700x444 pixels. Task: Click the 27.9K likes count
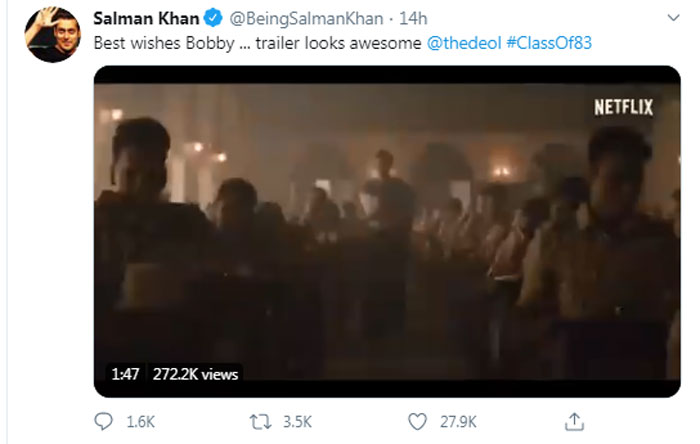click(458, 422)
